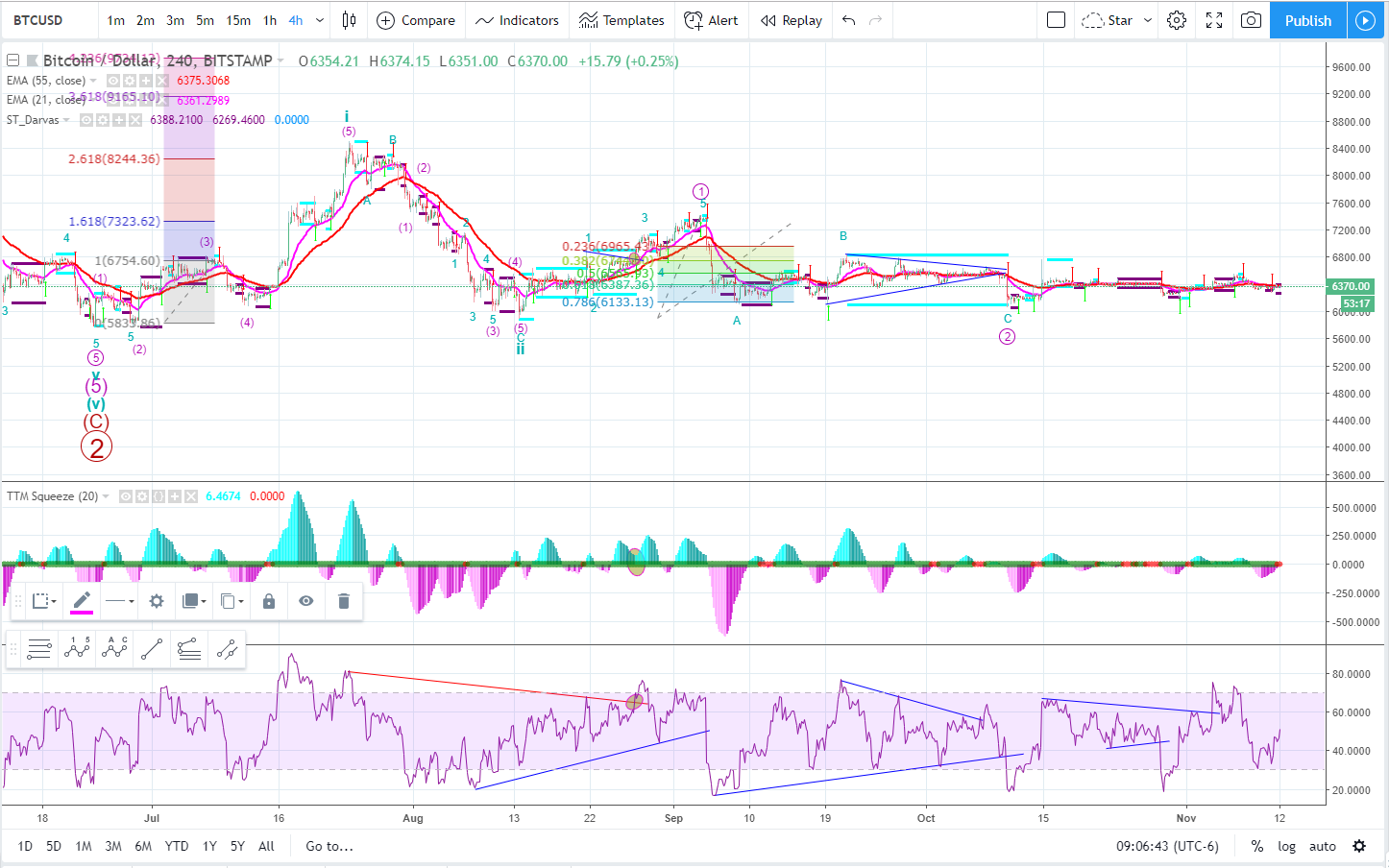The width and height of the screenshot is (1389, 868).
Task: Lock the selected drawing
Action: pos(269,601)
